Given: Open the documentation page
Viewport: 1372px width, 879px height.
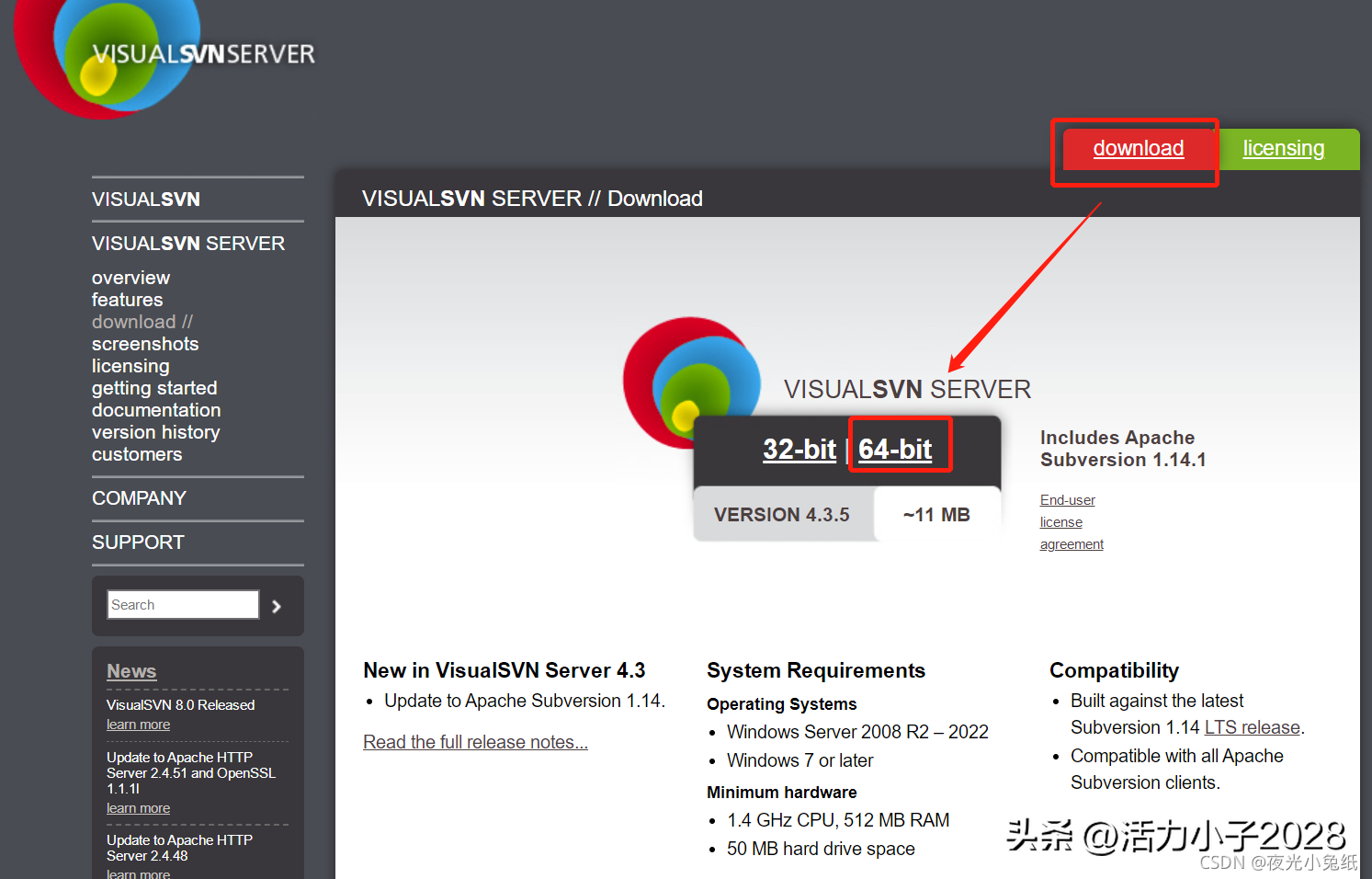Looking at the screenshot, I should click(156, 410).
